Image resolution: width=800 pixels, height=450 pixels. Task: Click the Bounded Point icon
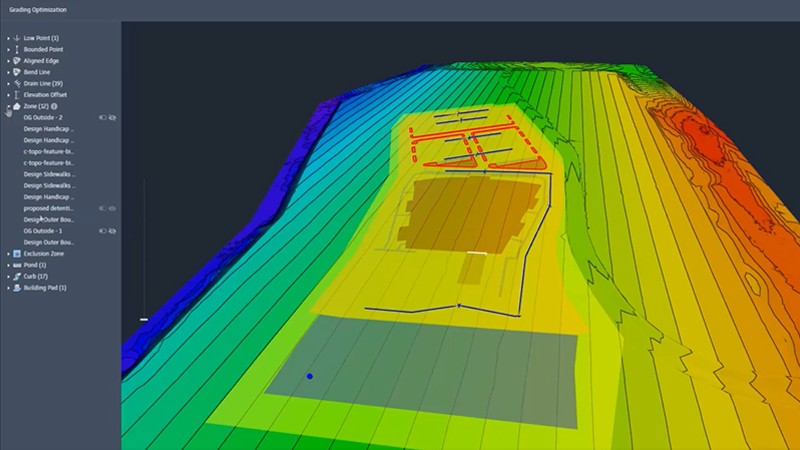coord(17,49)
